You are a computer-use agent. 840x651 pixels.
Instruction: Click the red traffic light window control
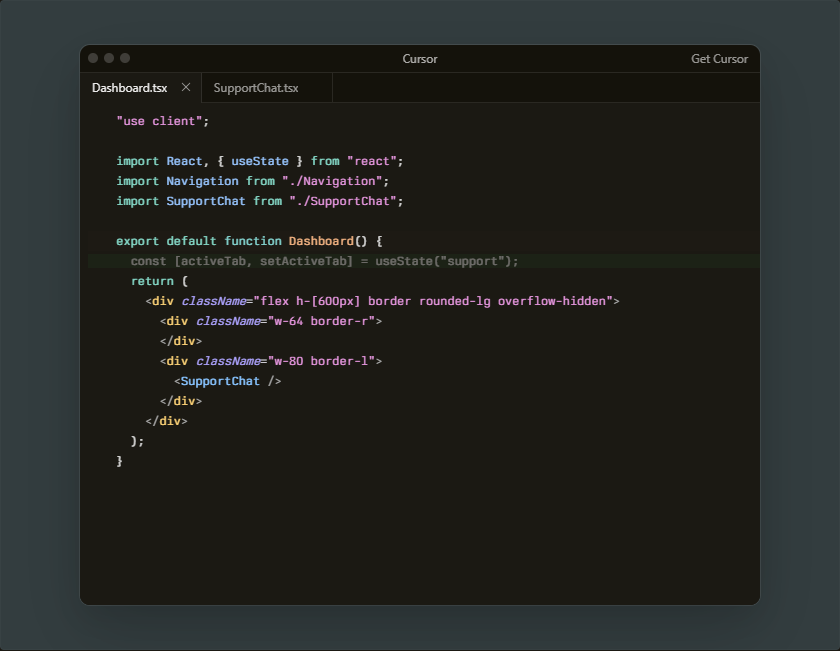pyautogui.click(x=92, y=59)
